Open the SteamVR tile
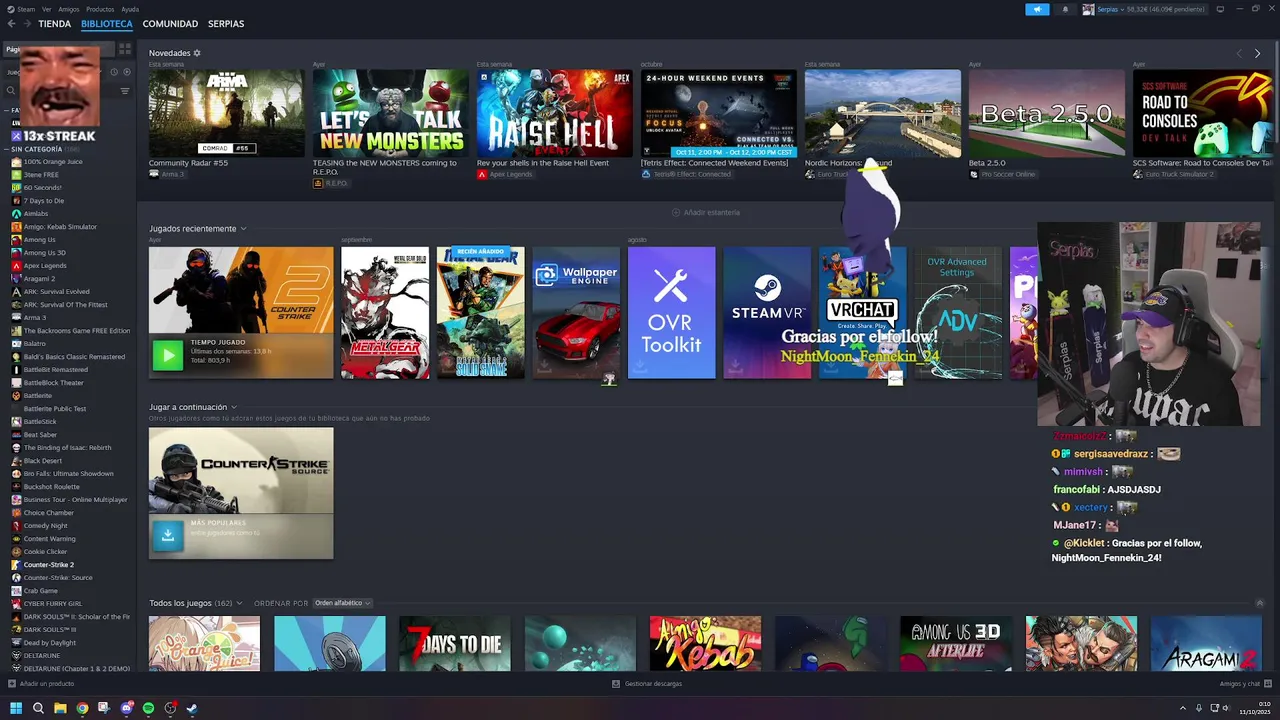Screen dimensions: 1280x720 767,313
